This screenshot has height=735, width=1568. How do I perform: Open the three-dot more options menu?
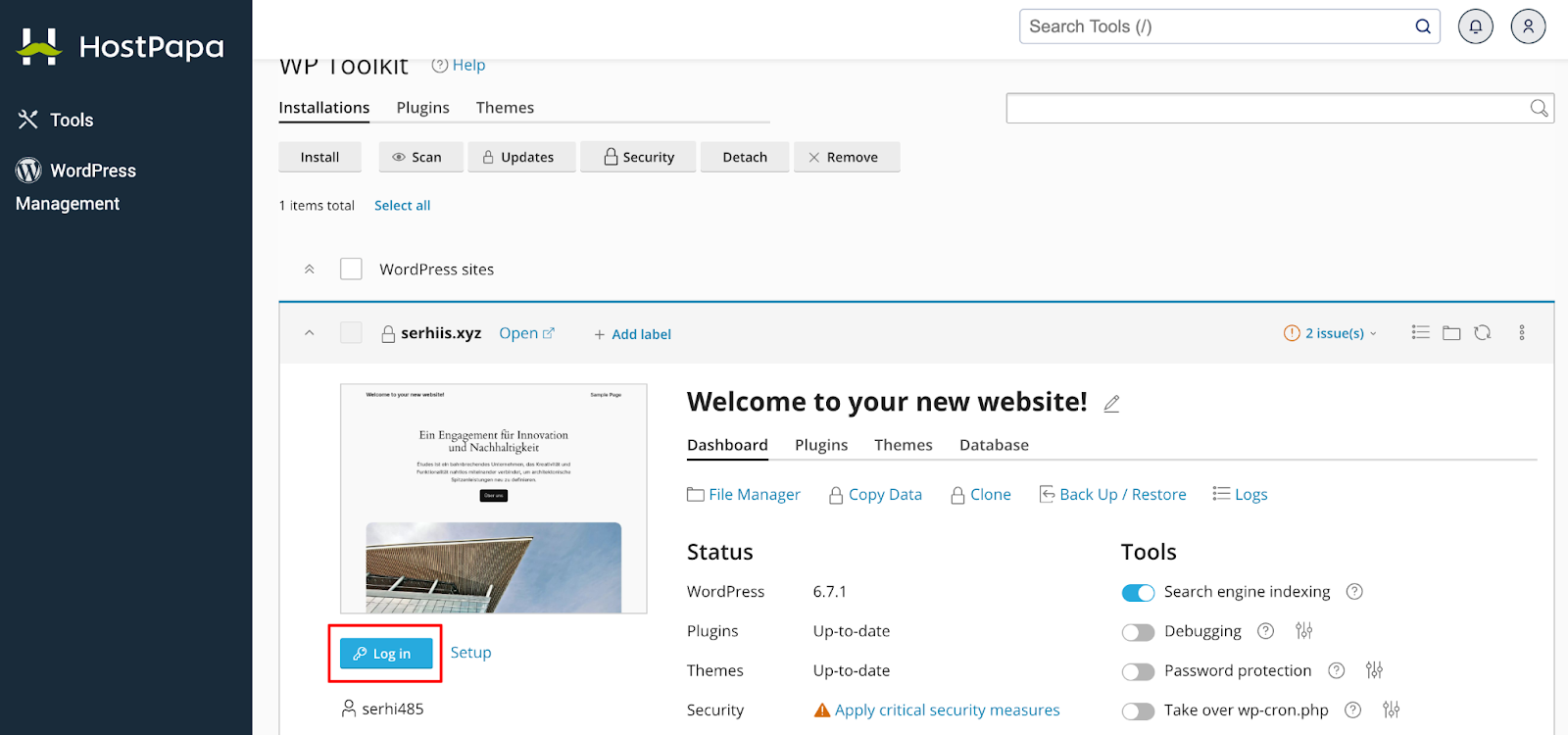(1522, 333)
